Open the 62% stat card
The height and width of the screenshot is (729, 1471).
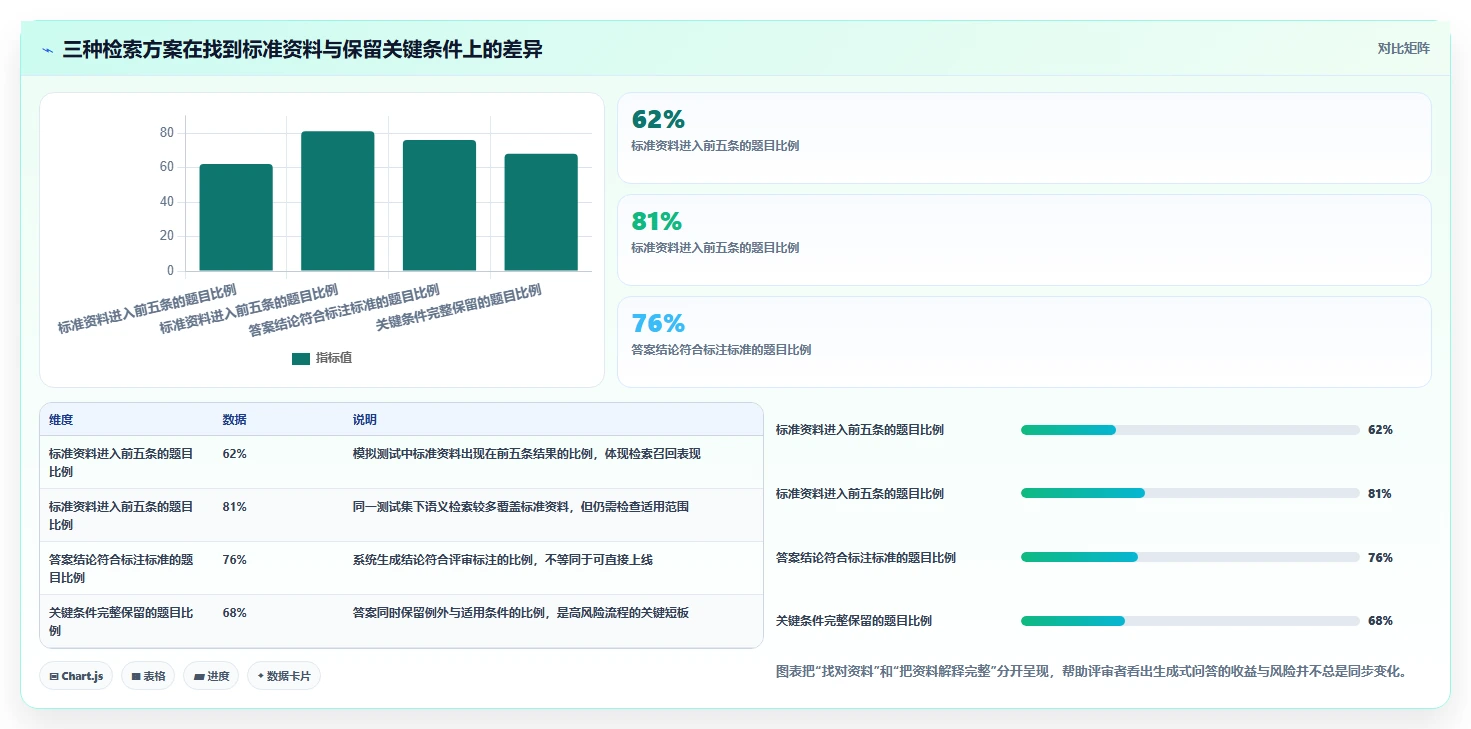click(x=1024, y=138)
